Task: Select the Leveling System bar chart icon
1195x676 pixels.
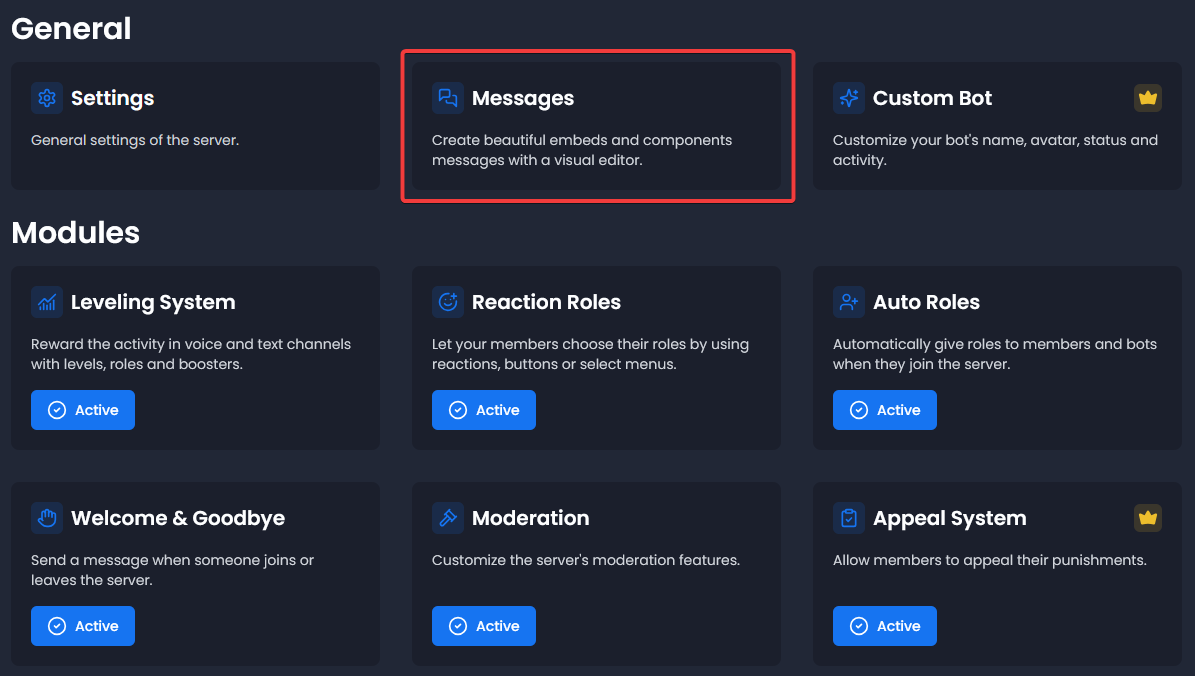Action: click(47, 302)
